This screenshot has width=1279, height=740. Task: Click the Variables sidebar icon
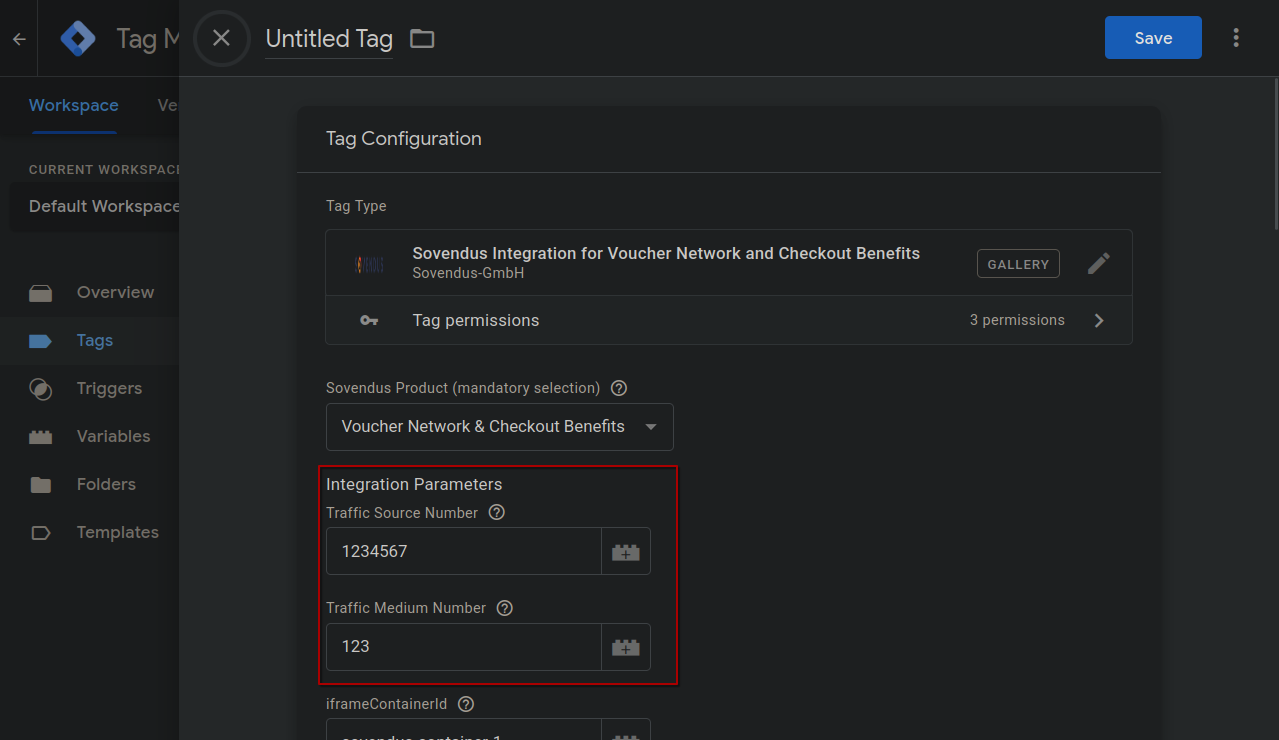(40, 437)
